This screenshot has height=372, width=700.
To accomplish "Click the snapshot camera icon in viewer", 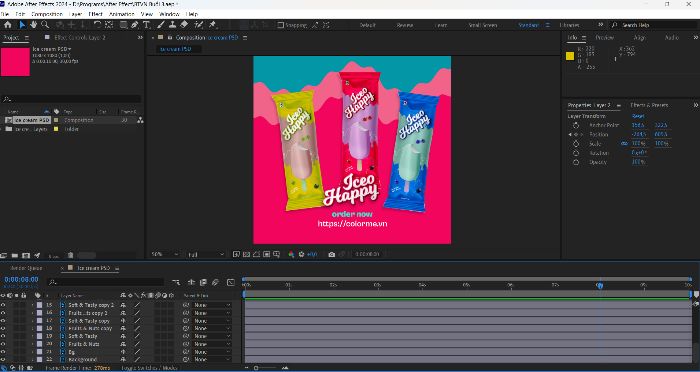I will [x=332, y=255].
